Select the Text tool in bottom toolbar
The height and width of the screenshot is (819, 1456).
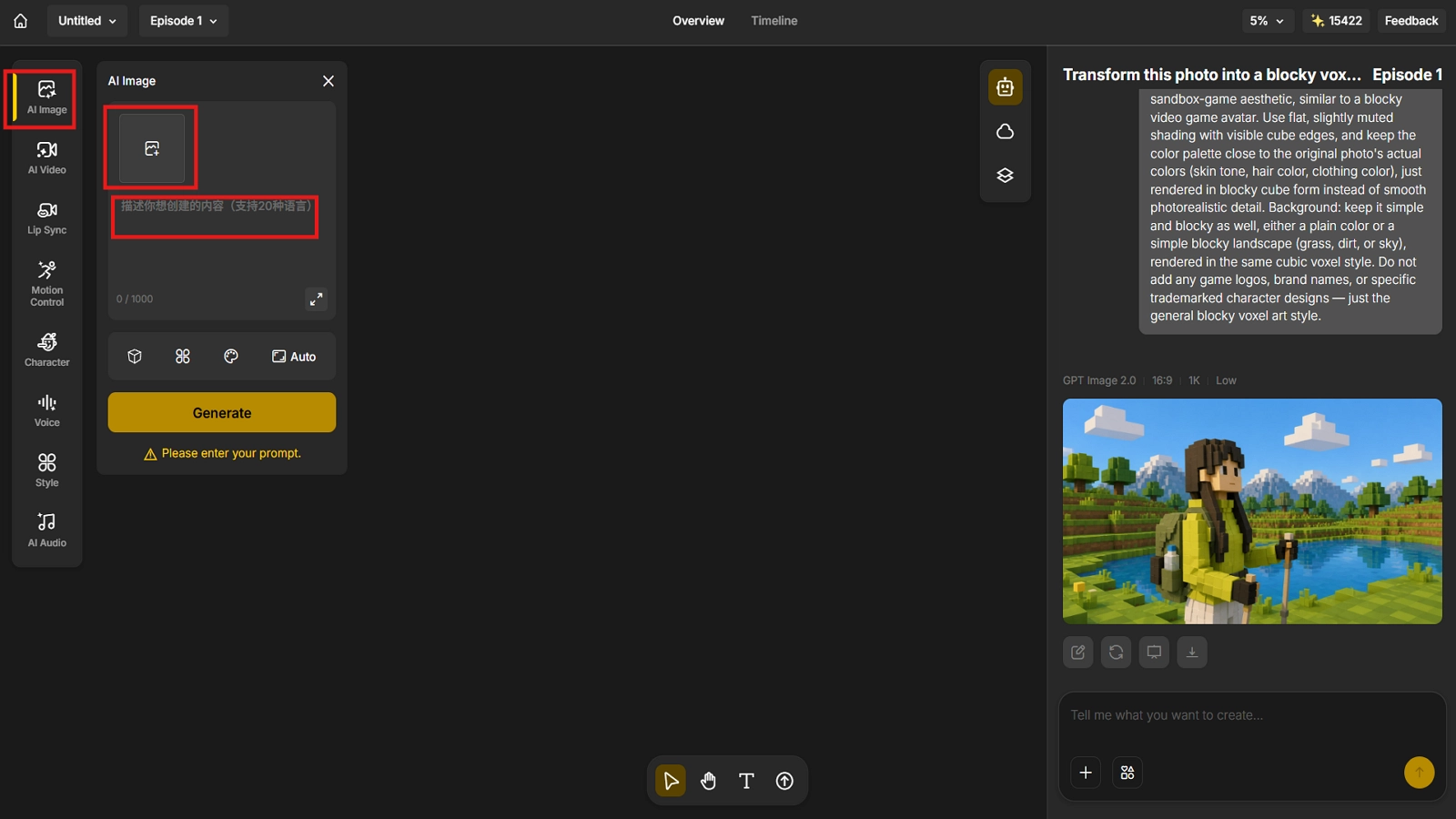(746, 781)
